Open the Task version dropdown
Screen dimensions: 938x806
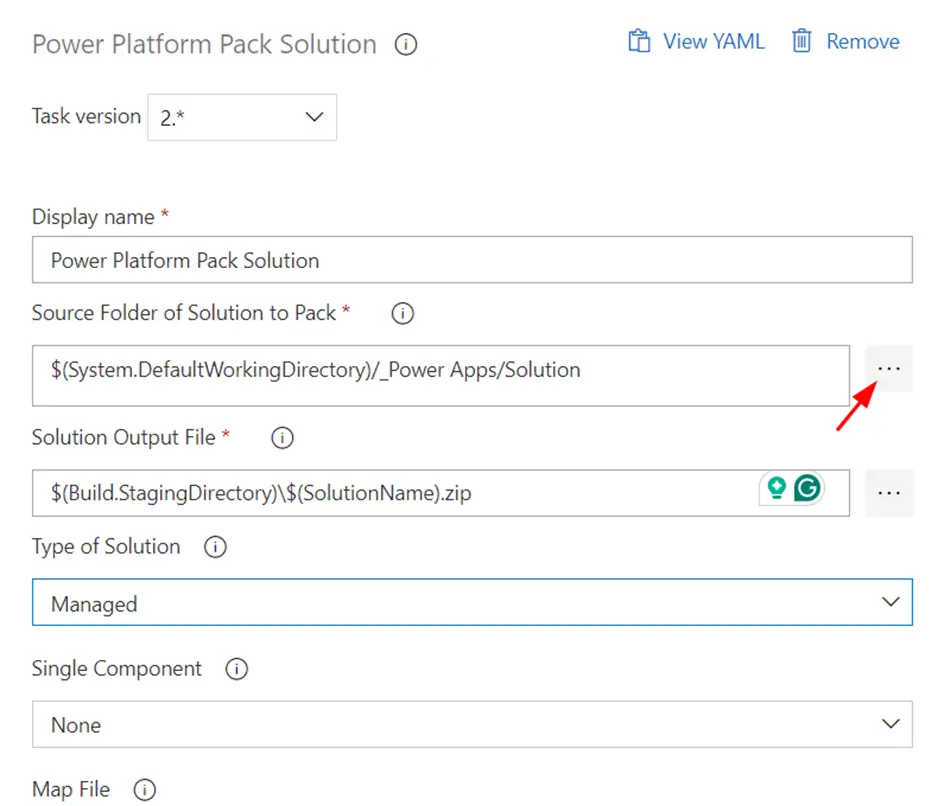coord(242,117)
